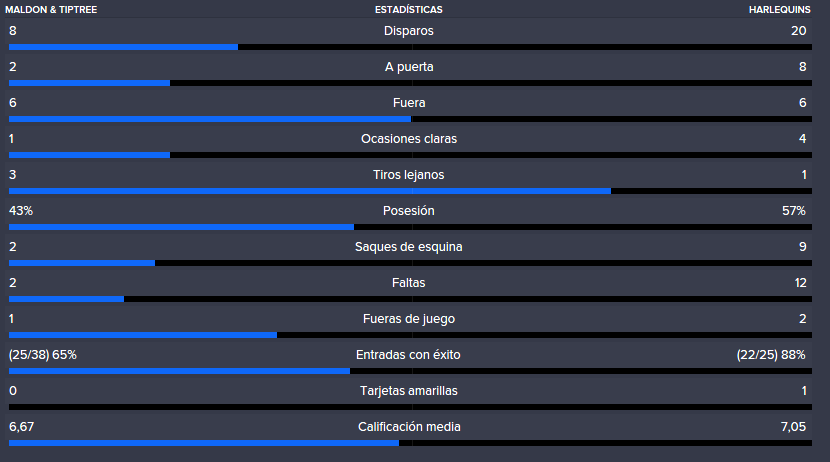Click the blue Tiros lejanos bar
The width and height of the screenshot is (830, 462).
tap(310, 191)
